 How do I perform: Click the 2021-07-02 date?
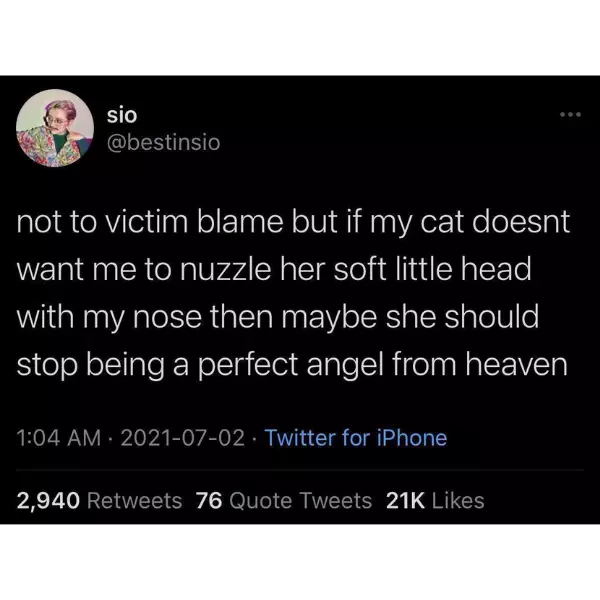[183, 438]
